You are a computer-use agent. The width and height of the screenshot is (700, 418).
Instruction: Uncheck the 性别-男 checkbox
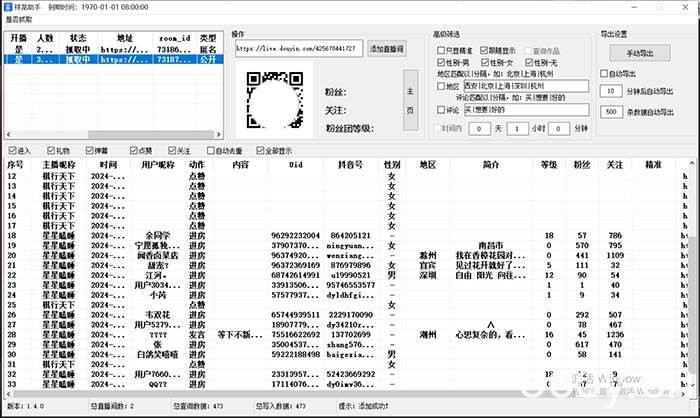point(453,63)
